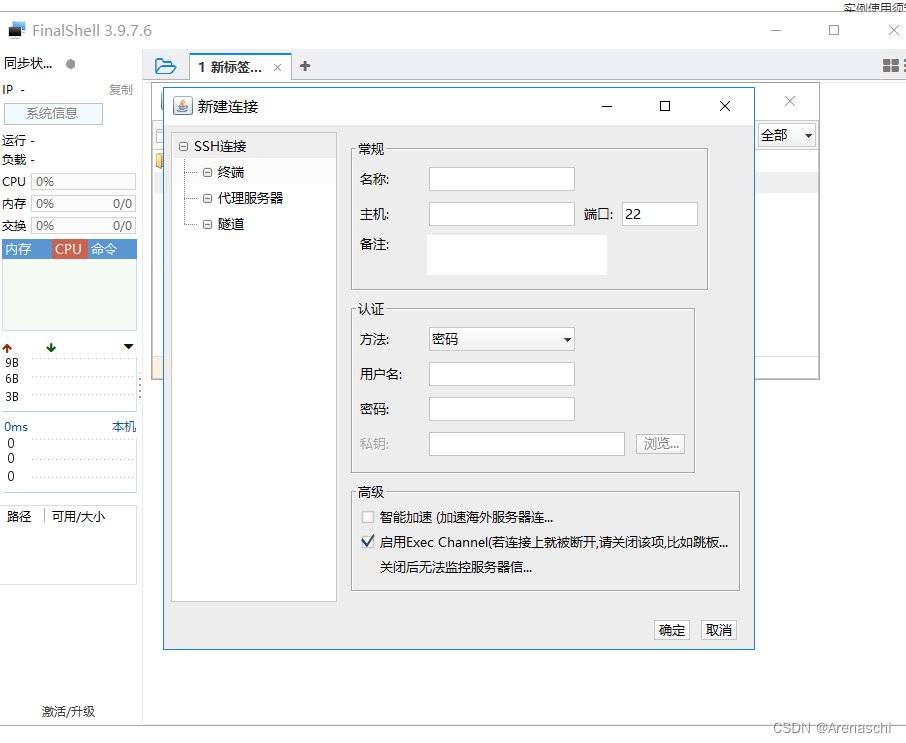Click the traffic graph sort dropdown arrow
The width and height of the screenshot is (906, 743).
coord(128,345)
